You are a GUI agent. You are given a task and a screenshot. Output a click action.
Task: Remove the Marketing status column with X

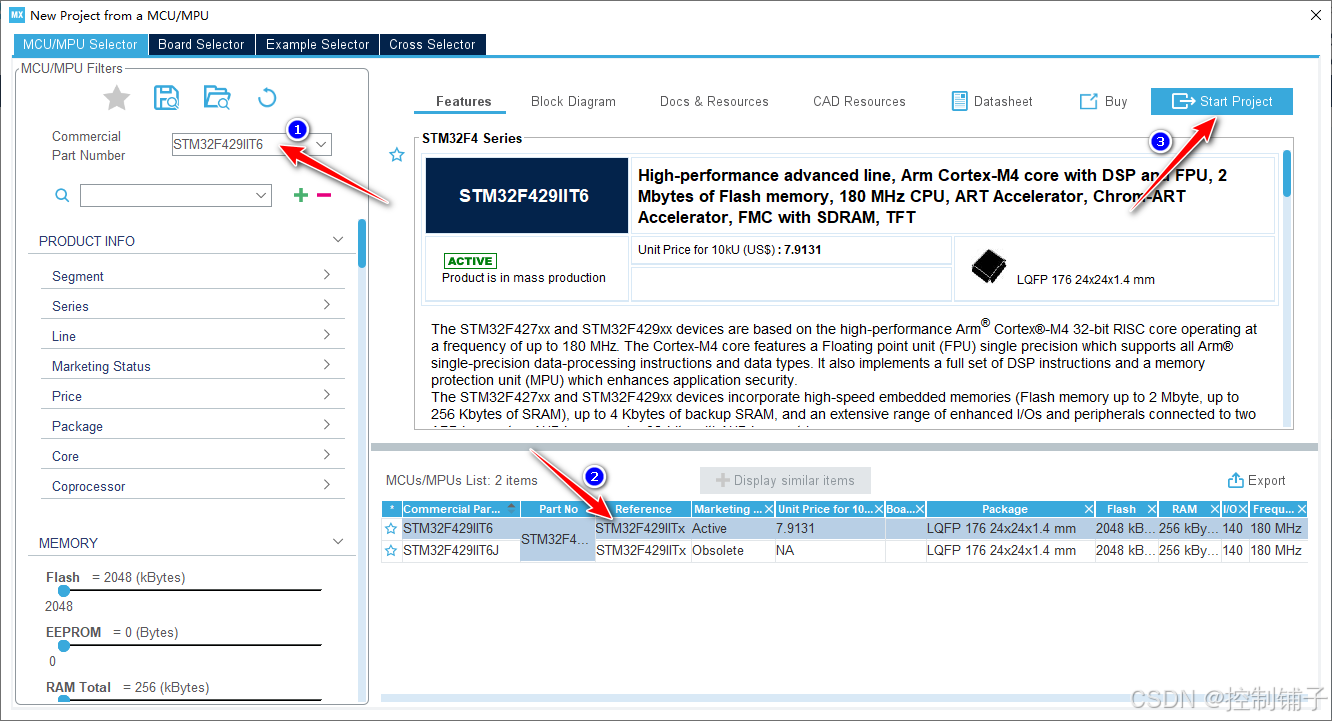tap(768, 509)
